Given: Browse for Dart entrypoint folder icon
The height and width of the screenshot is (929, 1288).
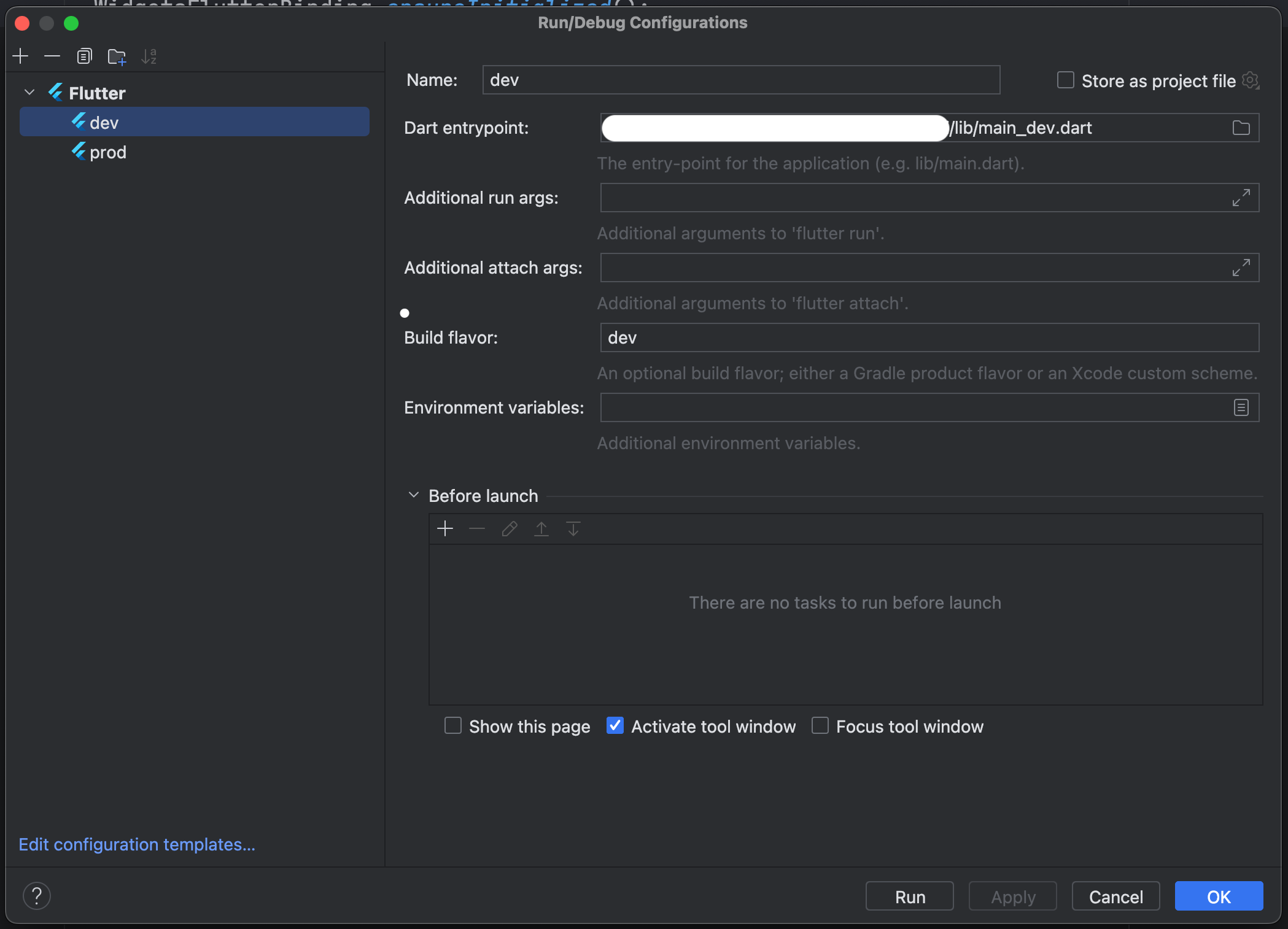Looking at the screenshot, I should [1241, 128].
